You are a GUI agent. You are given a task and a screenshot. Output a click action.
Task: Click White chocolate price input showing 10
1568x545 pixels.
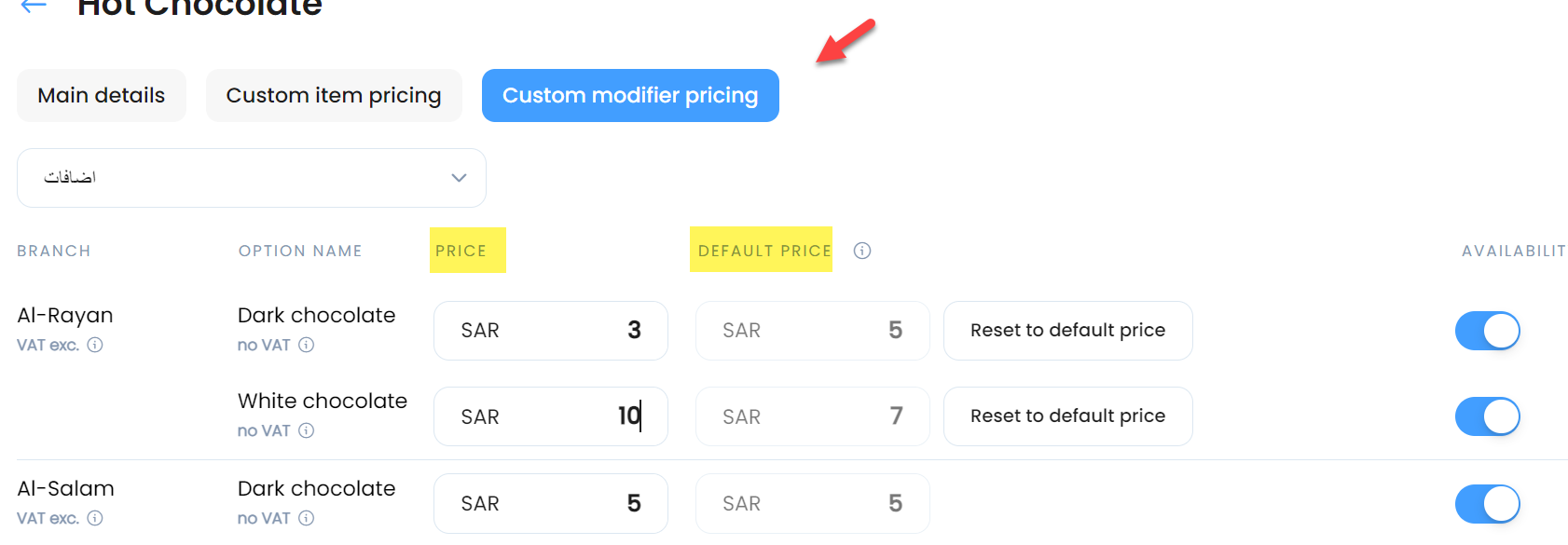[x=551, y=416]
